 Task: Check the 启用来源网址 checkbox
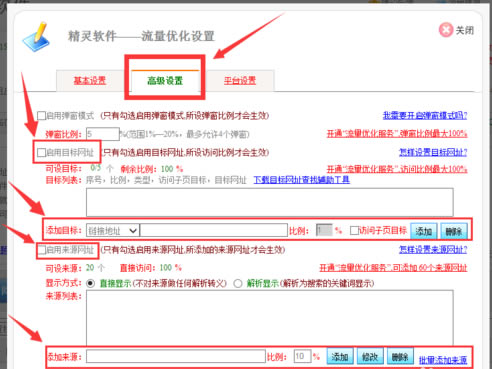41,250
